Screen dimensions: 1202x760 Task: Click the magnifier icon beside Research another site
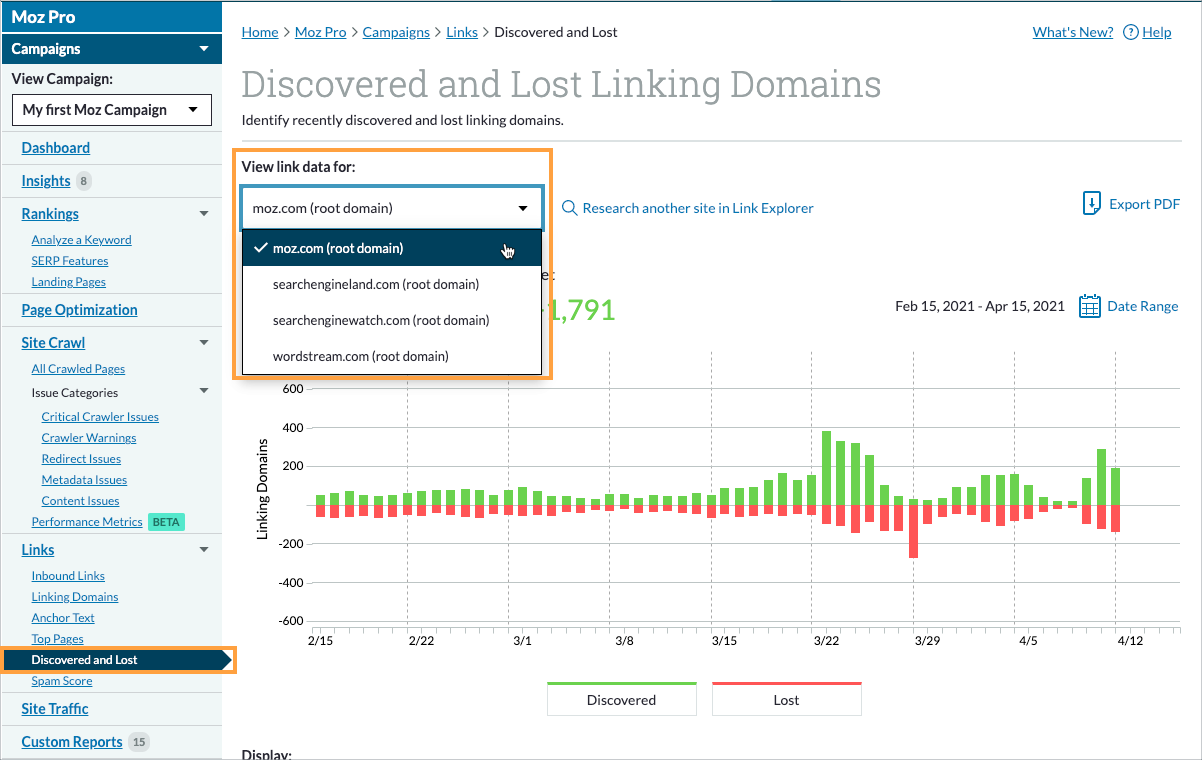click(x=570, y=208)
